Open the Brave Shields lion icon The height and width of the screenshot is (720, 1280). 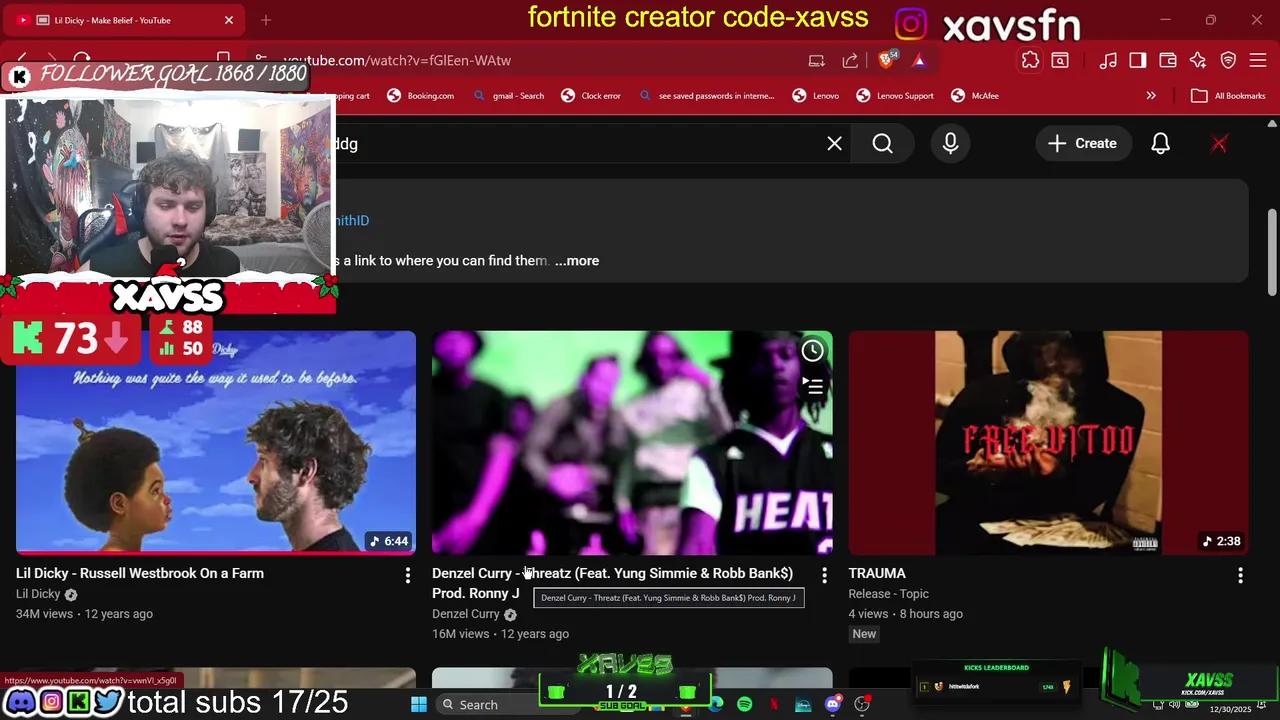click(x=885, y=60)
